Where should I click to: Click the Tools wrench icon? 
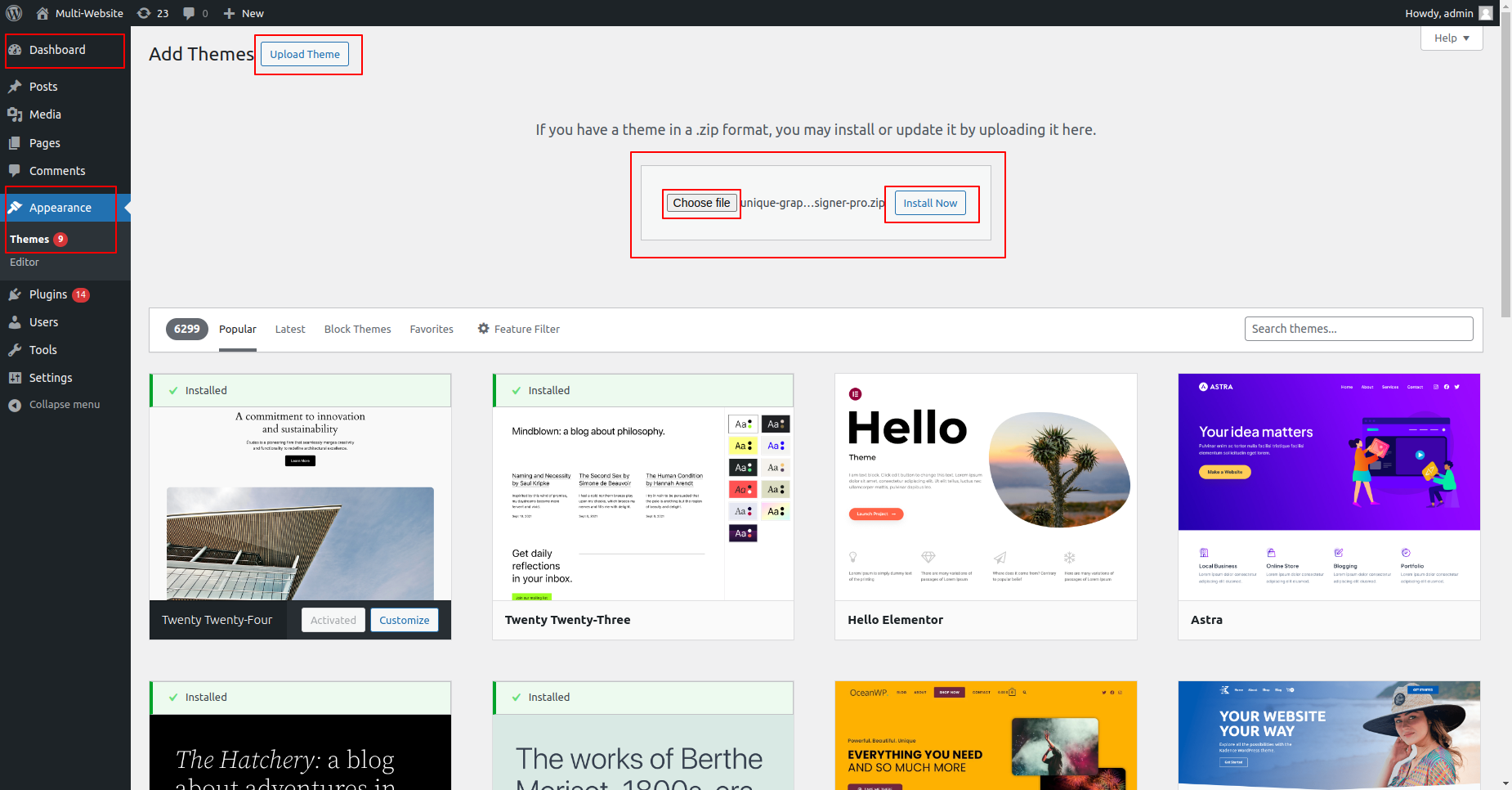[x=15, y=350]
